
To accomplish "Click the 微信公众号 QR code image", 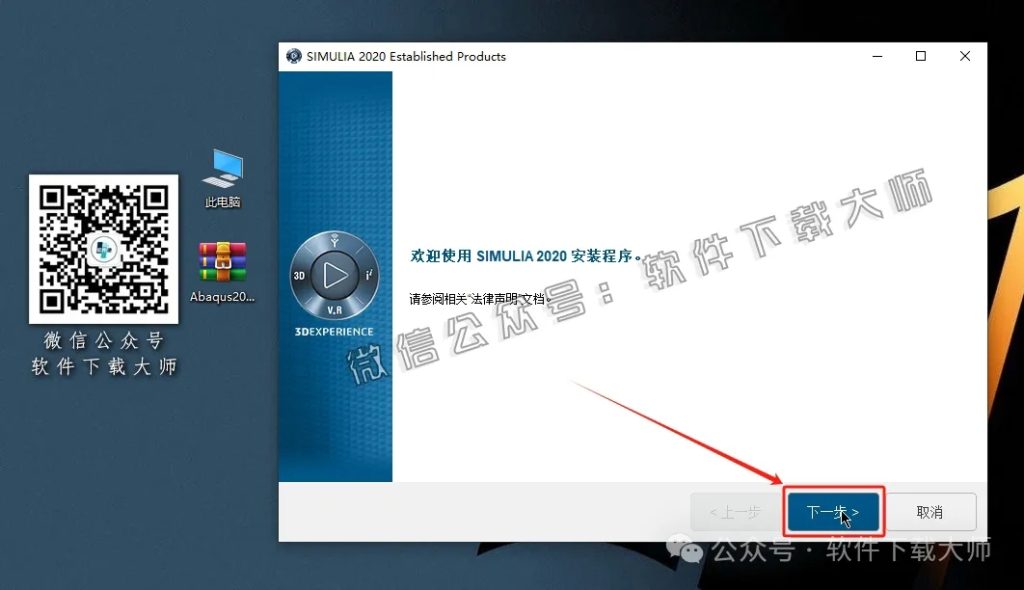I will [103, 247].
